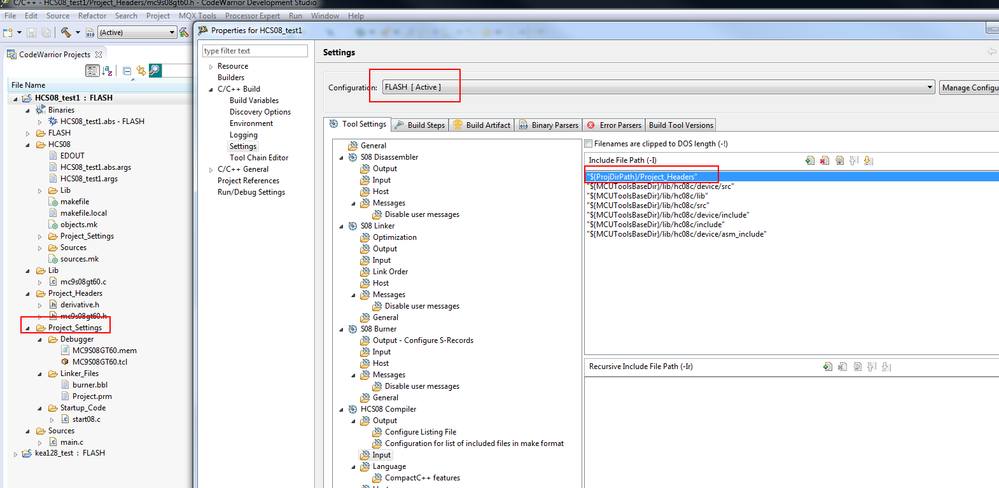
Task: Collapse the HCS08_test1 : FLASH project node
Action: pos(15,98)
